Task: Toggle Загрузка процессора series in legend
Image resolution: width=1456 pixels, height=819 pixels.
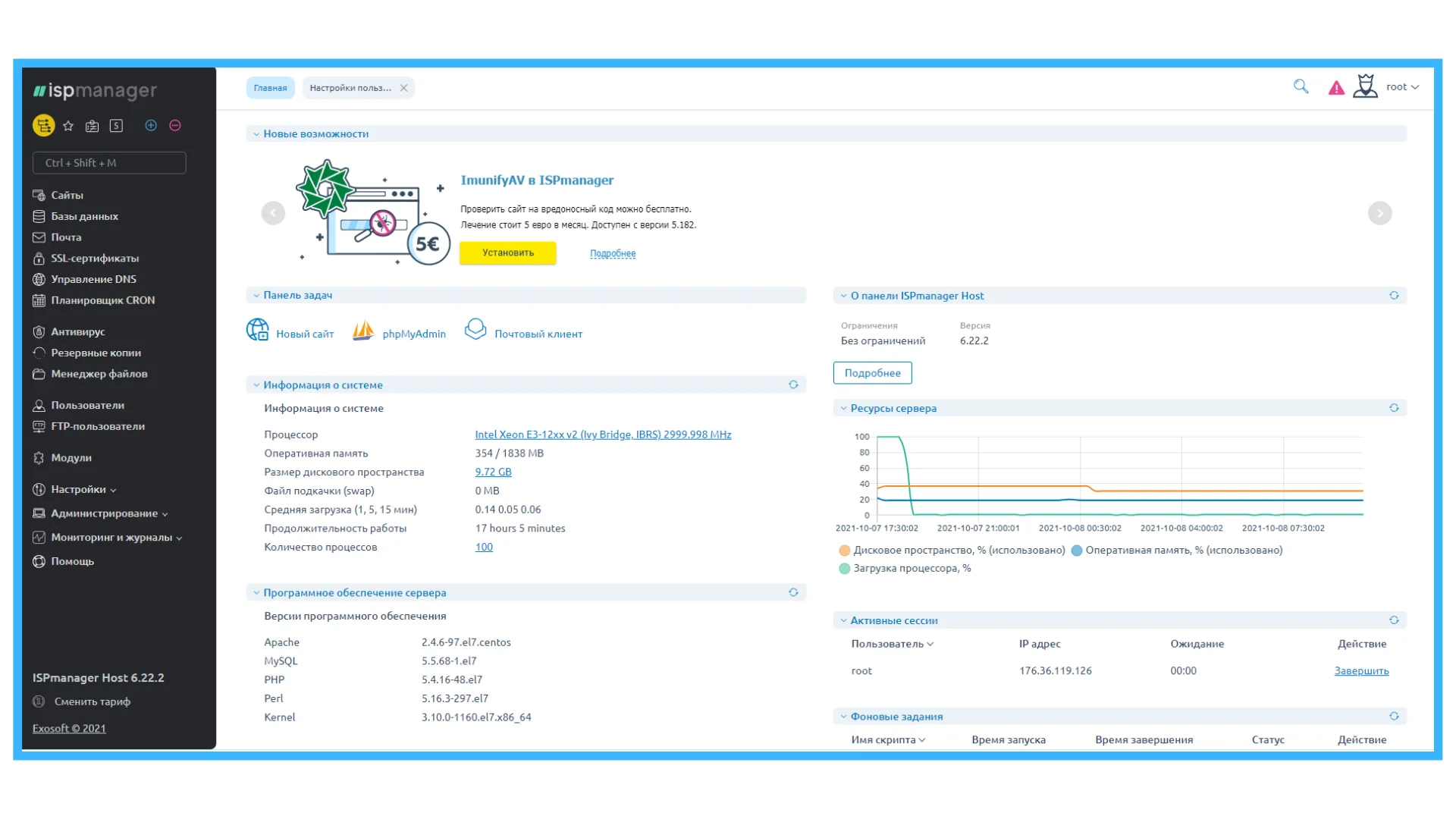Action: [905, 568]
